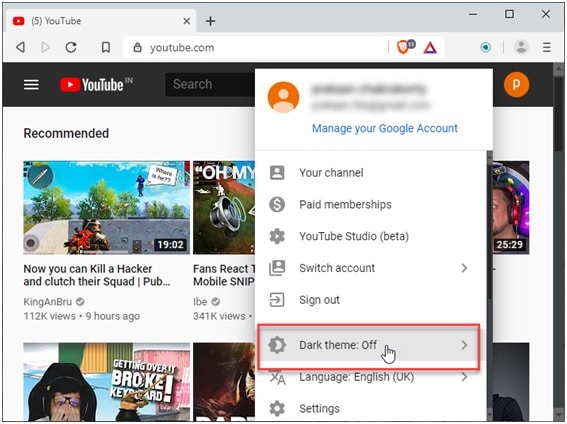Reload the YouTube page
The height and width of the screenshot is (424, 567).
[x=71, y=47]
